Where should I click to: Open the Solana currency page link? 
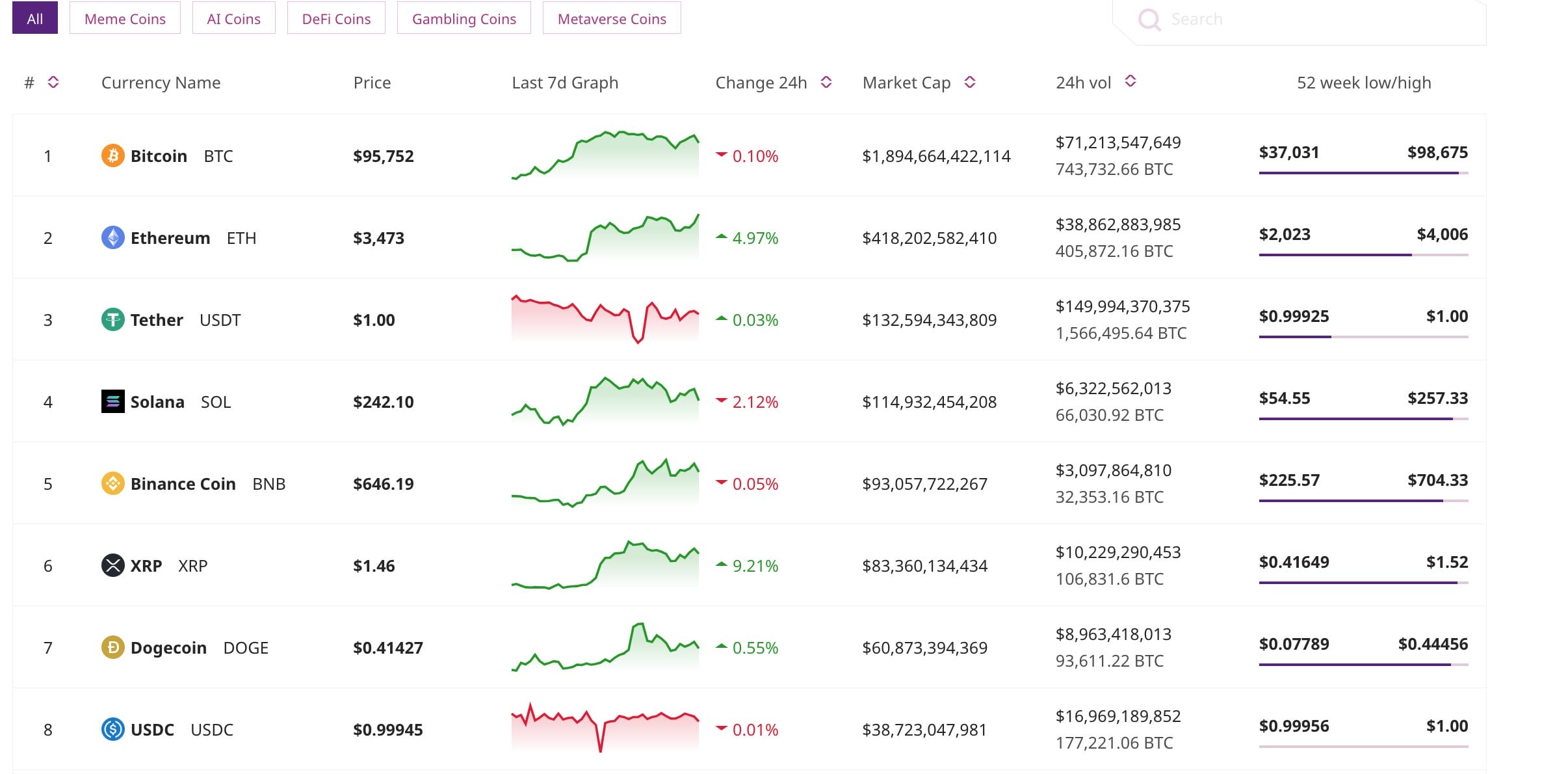click(157, 402)
